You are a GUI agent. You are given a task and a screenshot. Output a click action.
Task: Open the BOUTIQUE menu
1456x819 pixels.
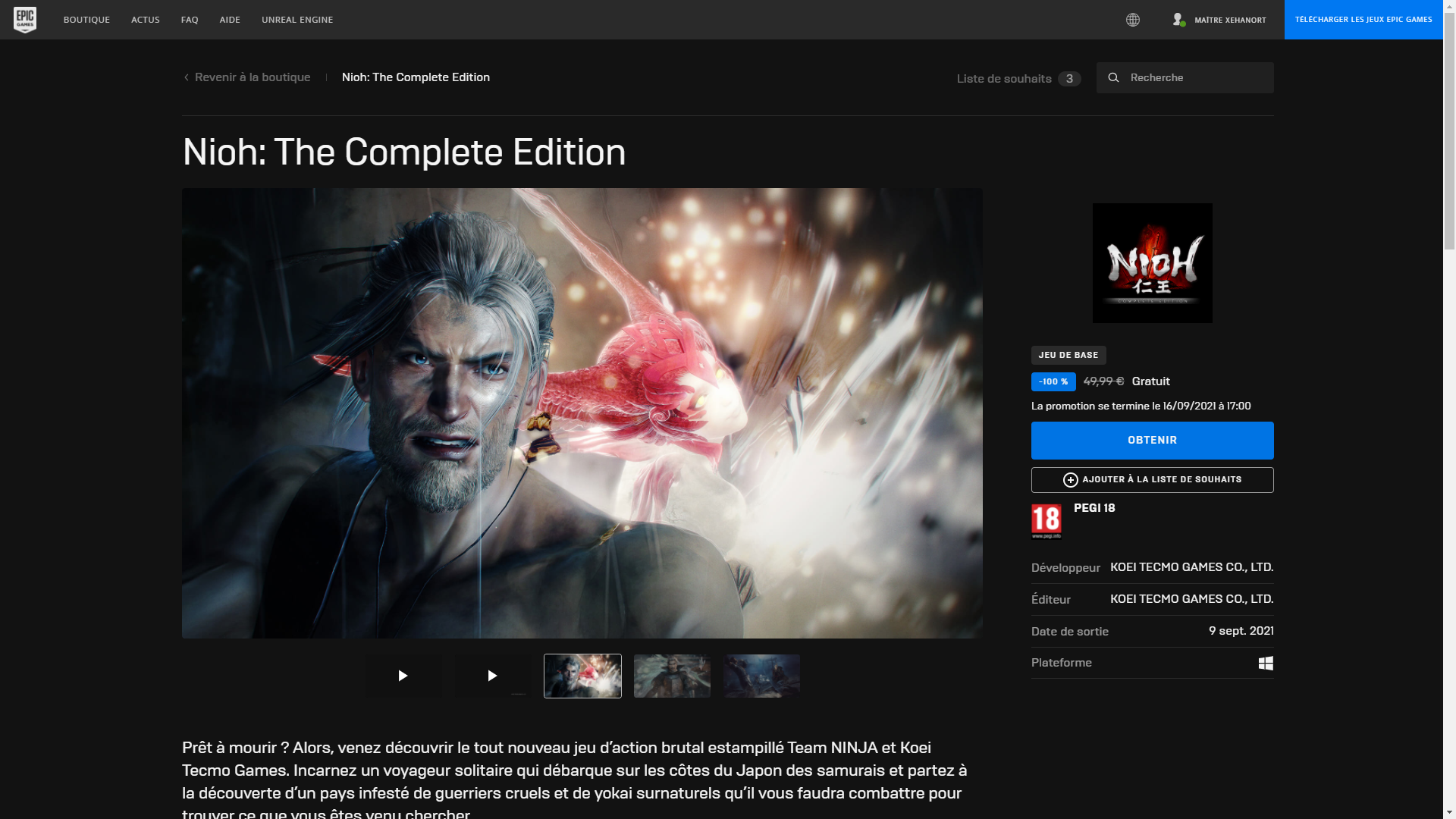(x=86, y=20)
